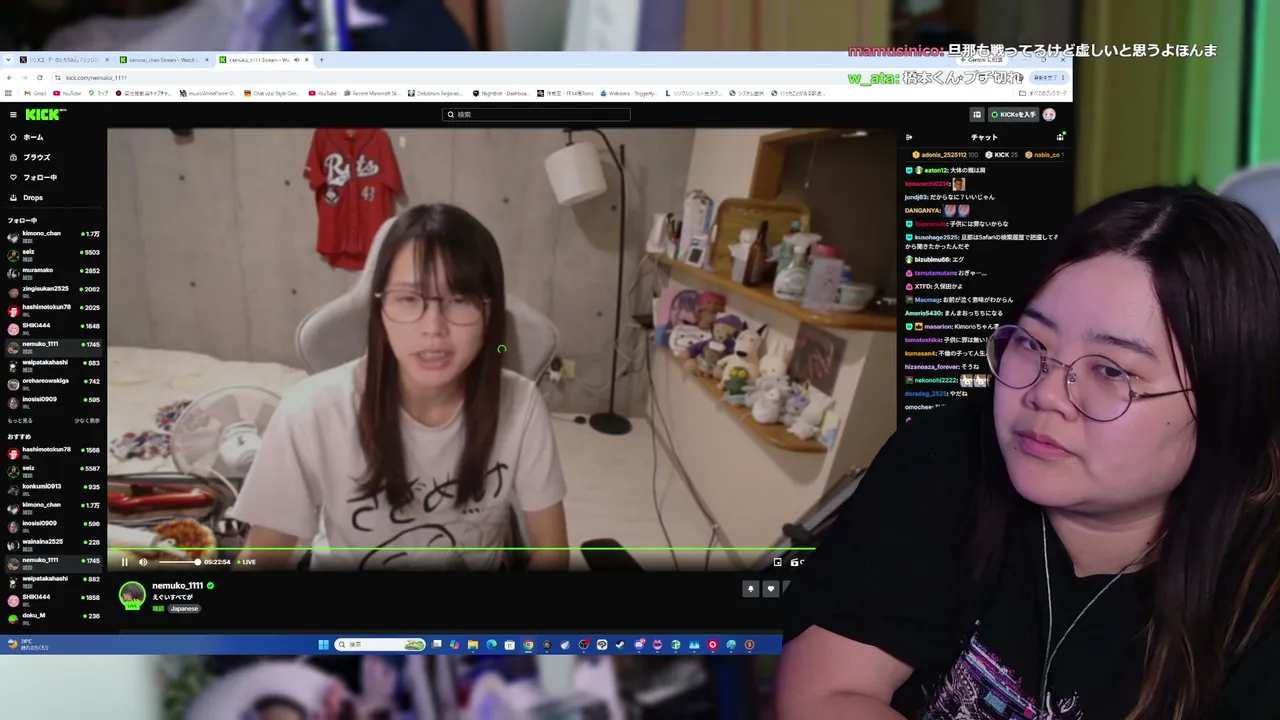Open the weather widget on the taskbar

click(28, 645)
